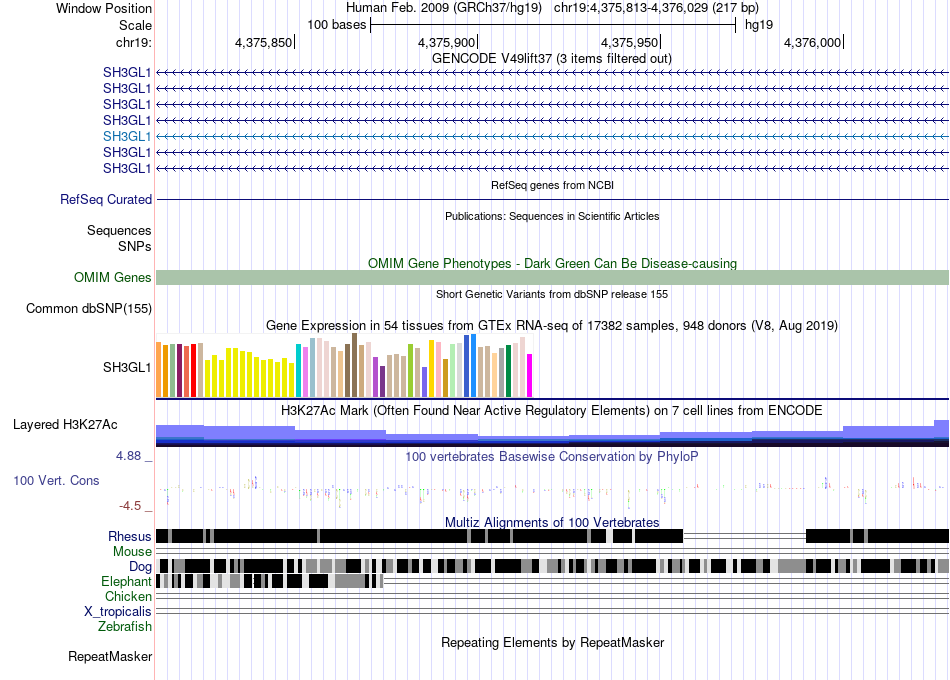Click the Rhesus species label
The image size is (950, 680).
tap(130, 536)
